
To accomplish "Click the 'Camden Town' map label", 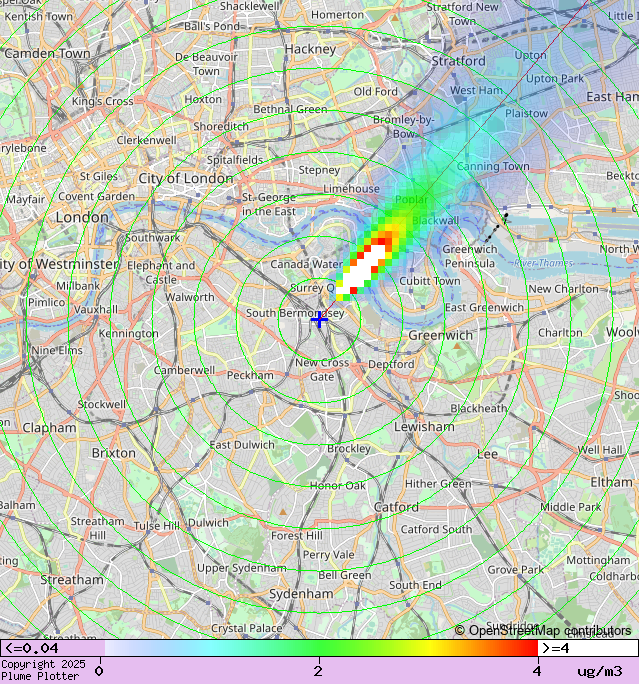I will pos(47,54).
